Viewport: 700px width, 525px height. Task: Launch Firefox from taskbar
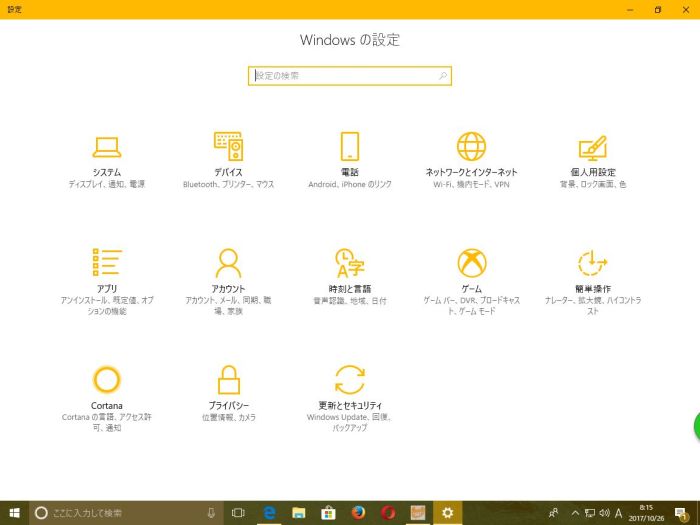358,513
